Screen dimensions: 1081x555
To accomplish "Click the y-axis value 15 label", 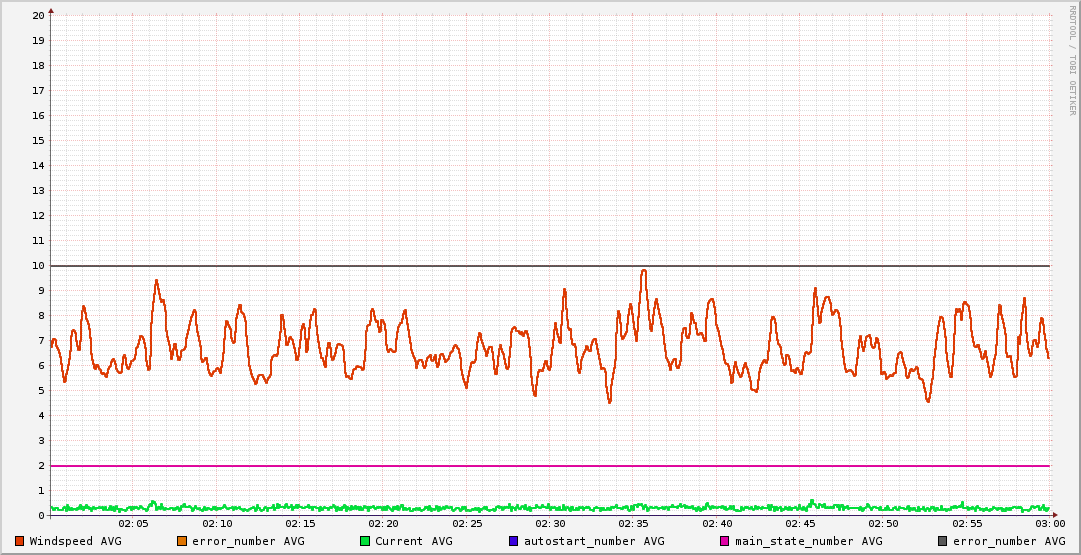I will (38, 140).
